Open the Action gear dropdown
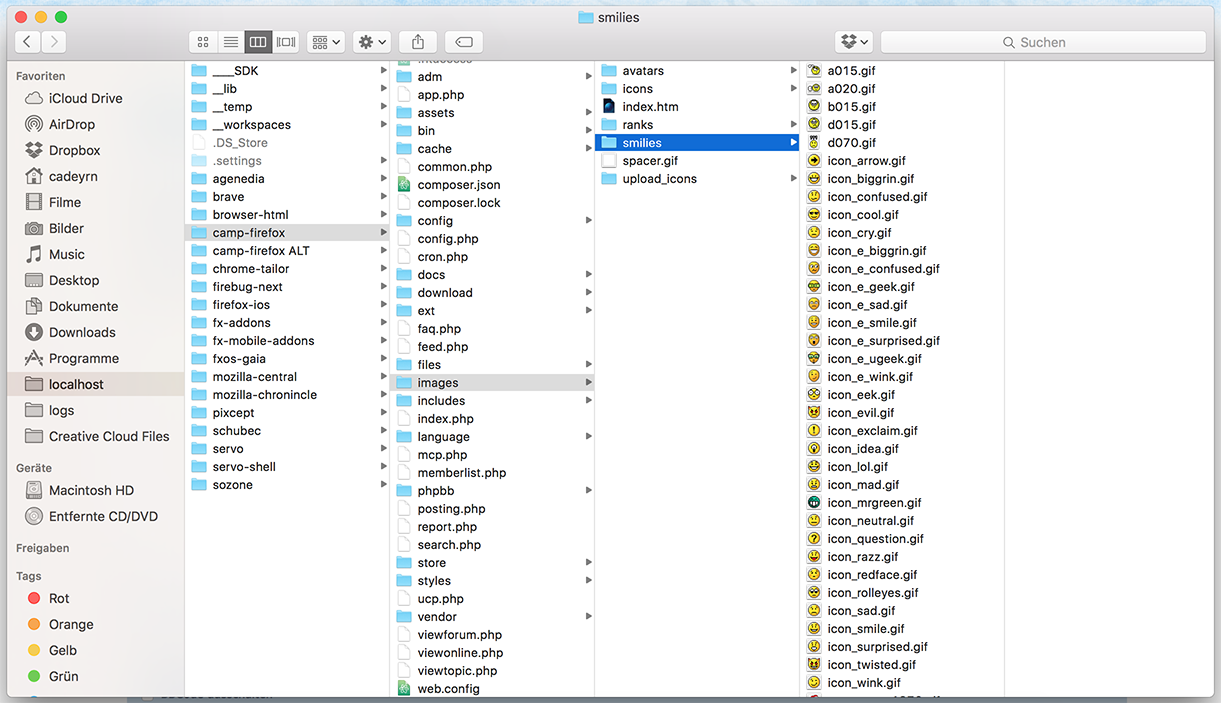Viewport: 1221px width, 703px height. click(x=372, y=42)
